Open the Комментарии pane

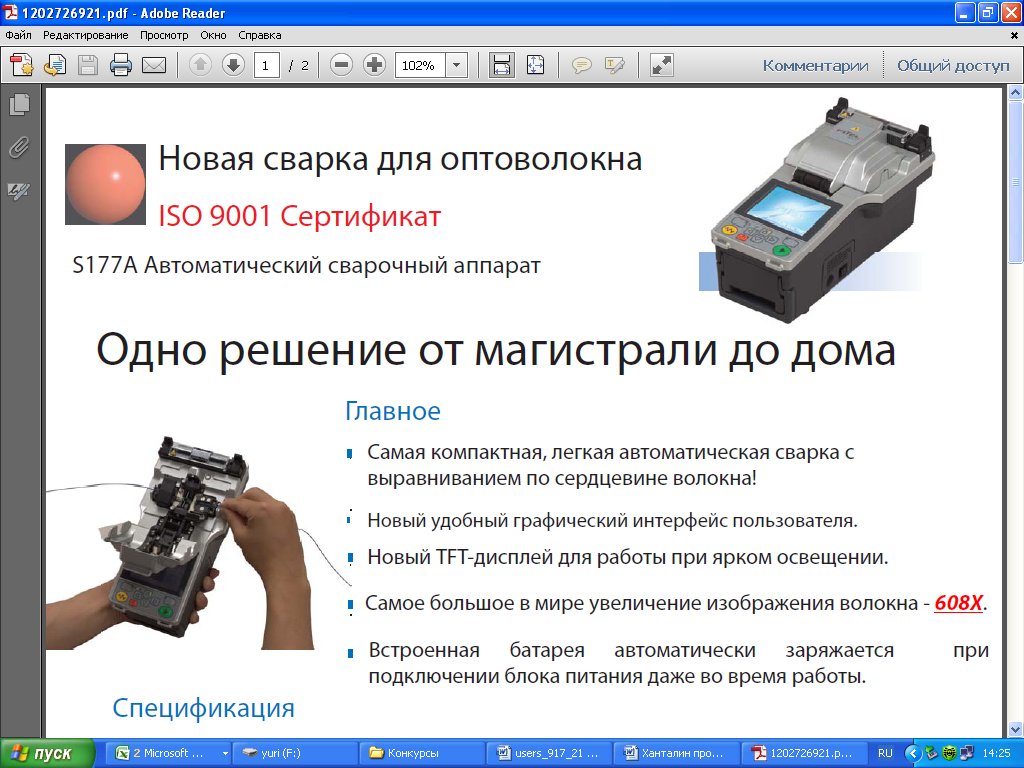tap(815, 66)
